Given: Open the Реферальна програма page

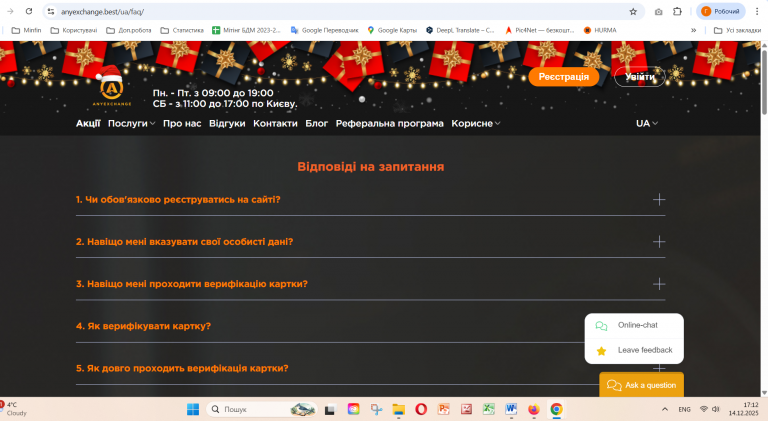Looking at the screenshot, I should pos(389,123).
